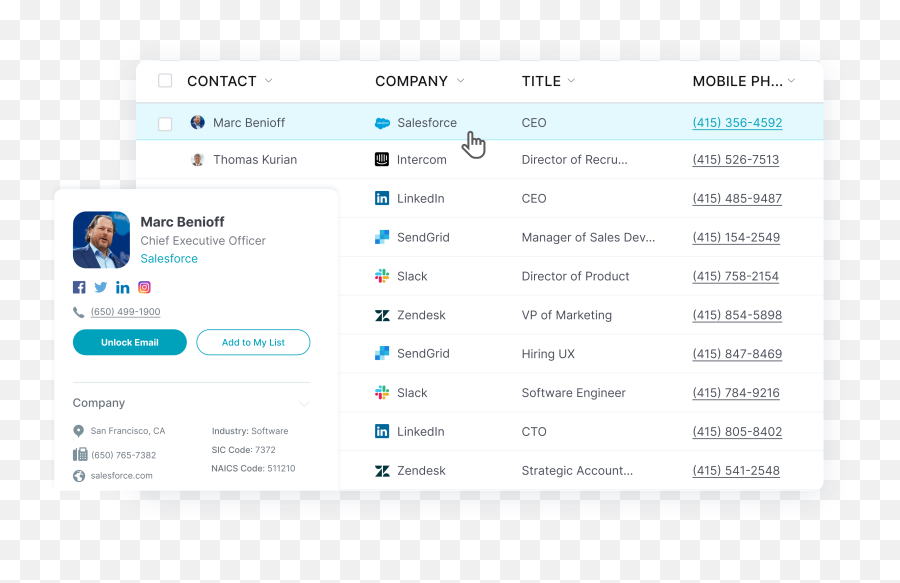Open Marc Benioff's Twitter profile icon
Viewport: 900px width, 583px height.
pyautogui.click(x=100, y=287)
